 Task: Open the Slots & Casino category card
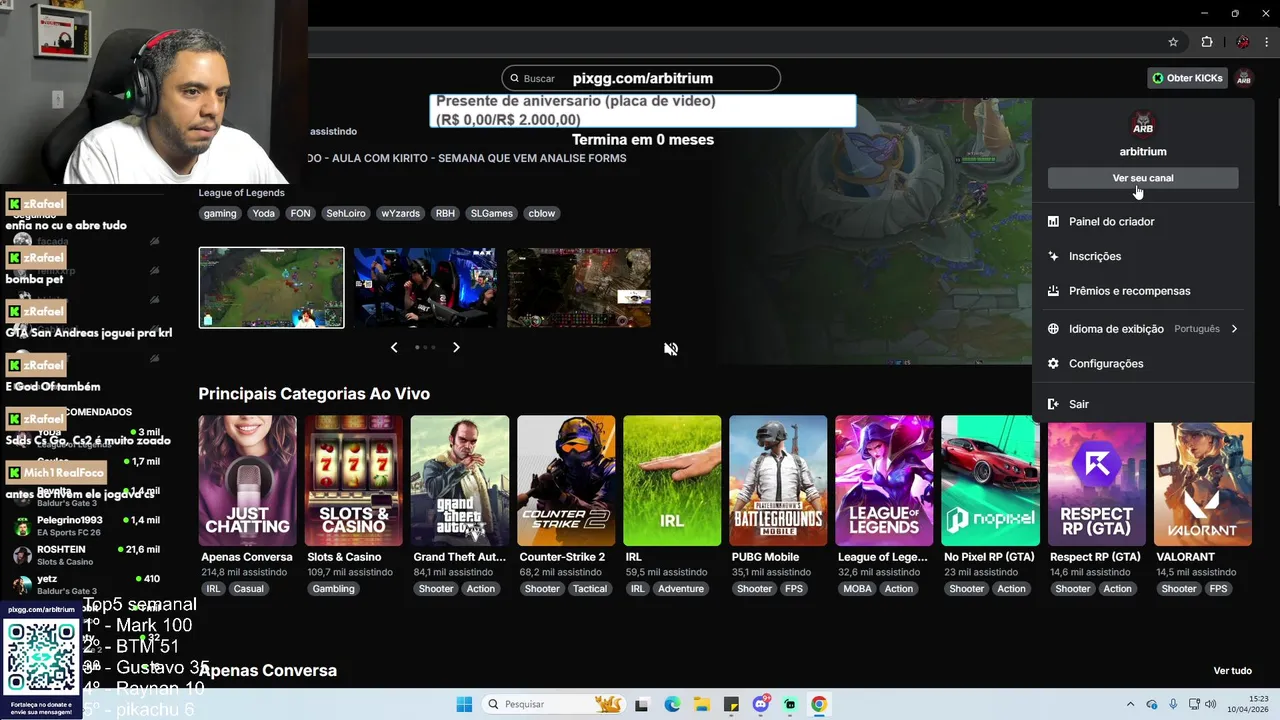354,481
